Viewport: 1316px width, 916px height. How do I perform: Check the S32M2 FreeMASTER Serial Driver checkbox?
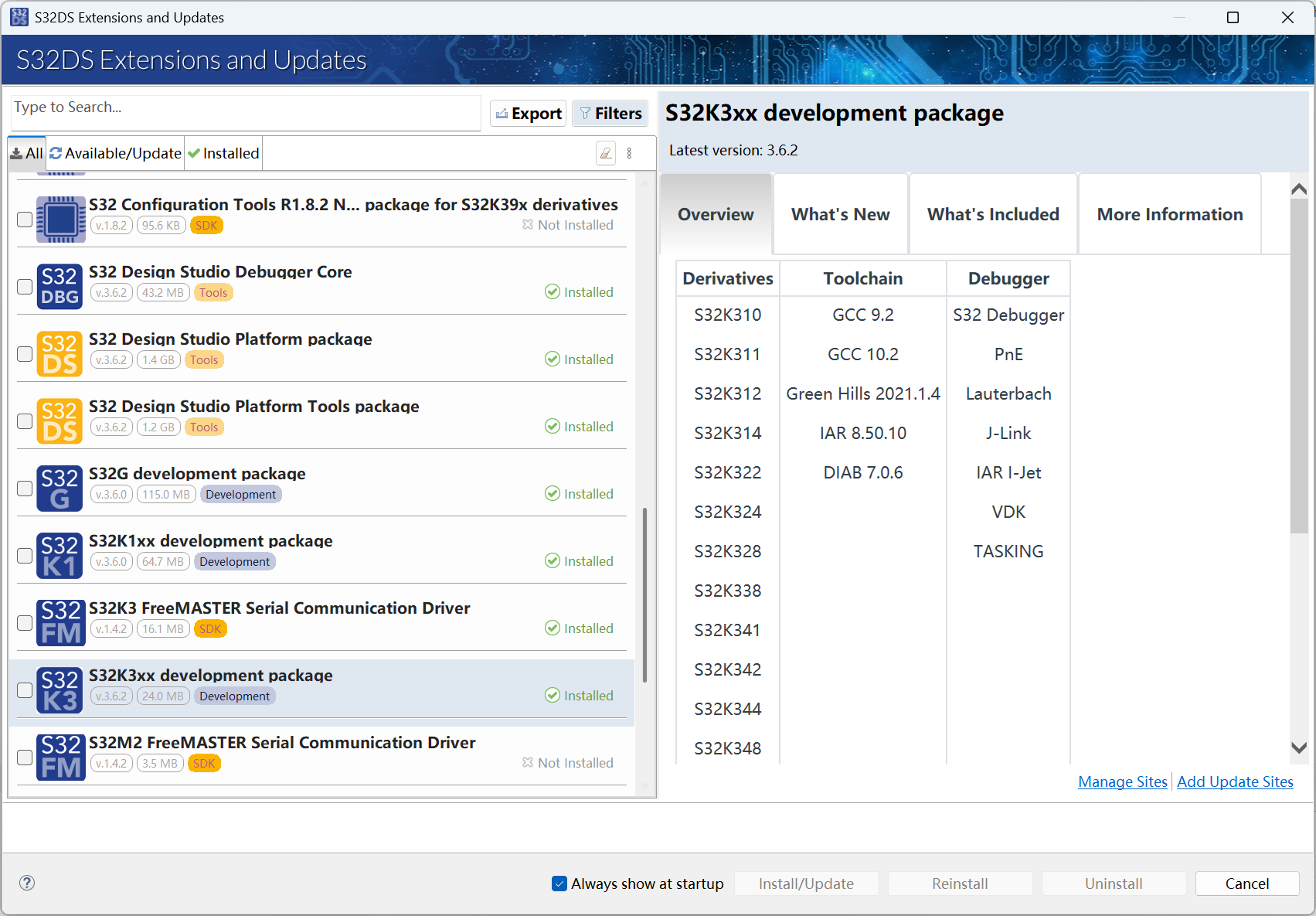[25, 758]
